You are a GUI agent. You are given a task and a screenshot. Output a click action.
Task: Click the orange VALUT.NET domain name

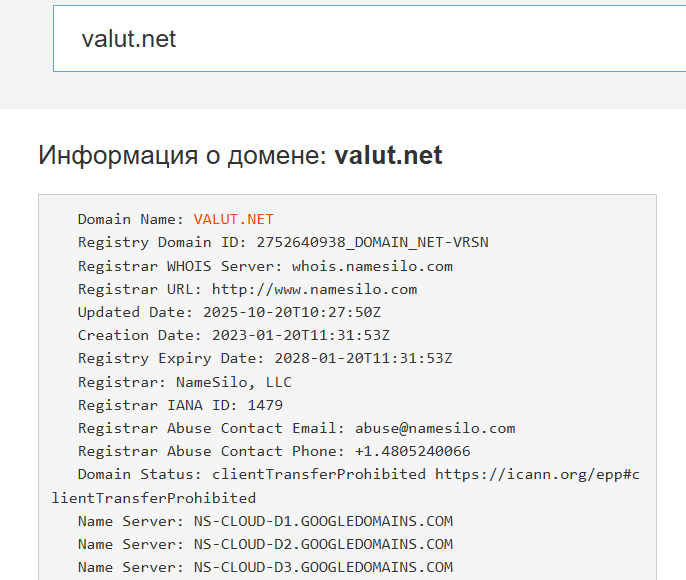[x=233, y=219]
